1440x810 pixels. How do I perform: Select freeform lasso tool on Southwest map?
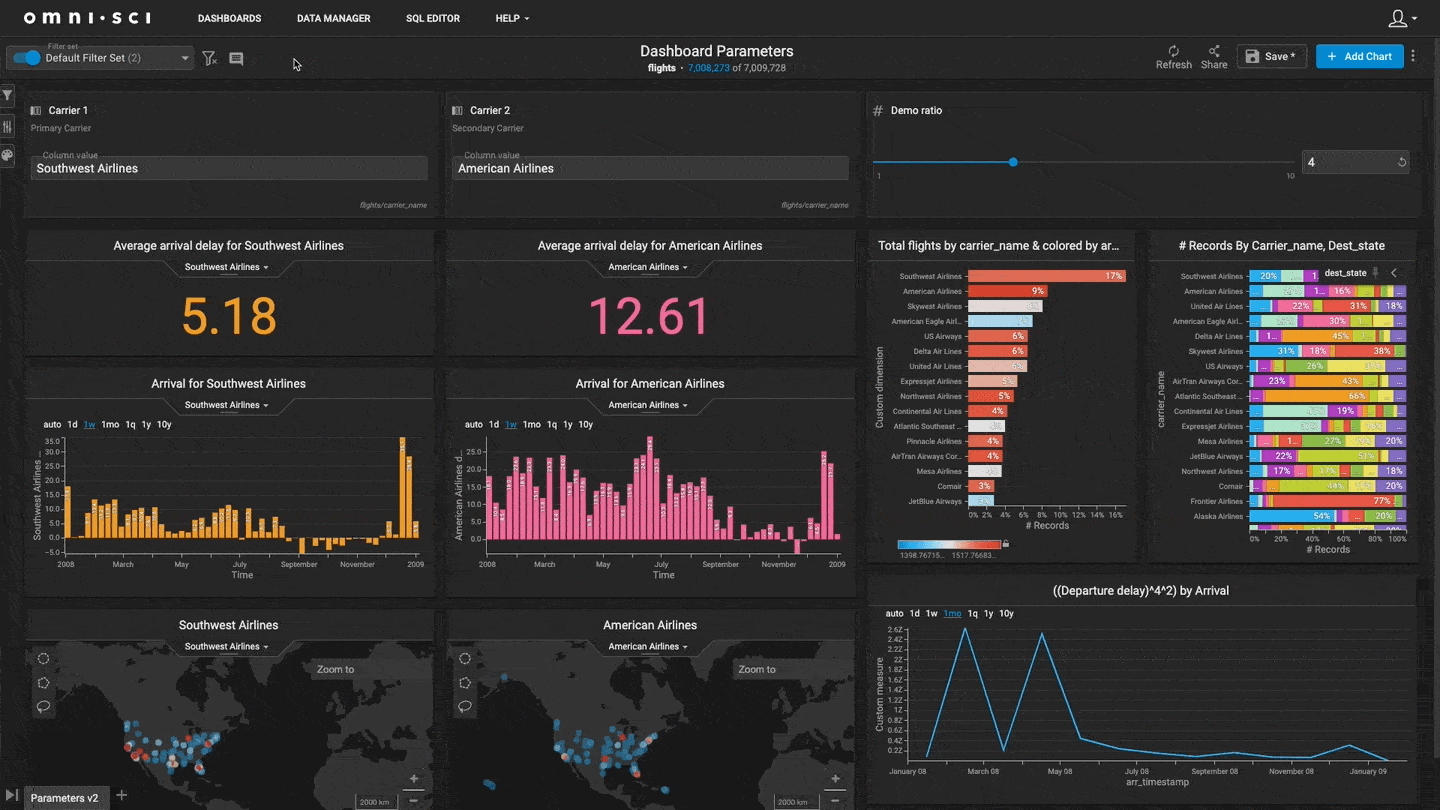43,706
